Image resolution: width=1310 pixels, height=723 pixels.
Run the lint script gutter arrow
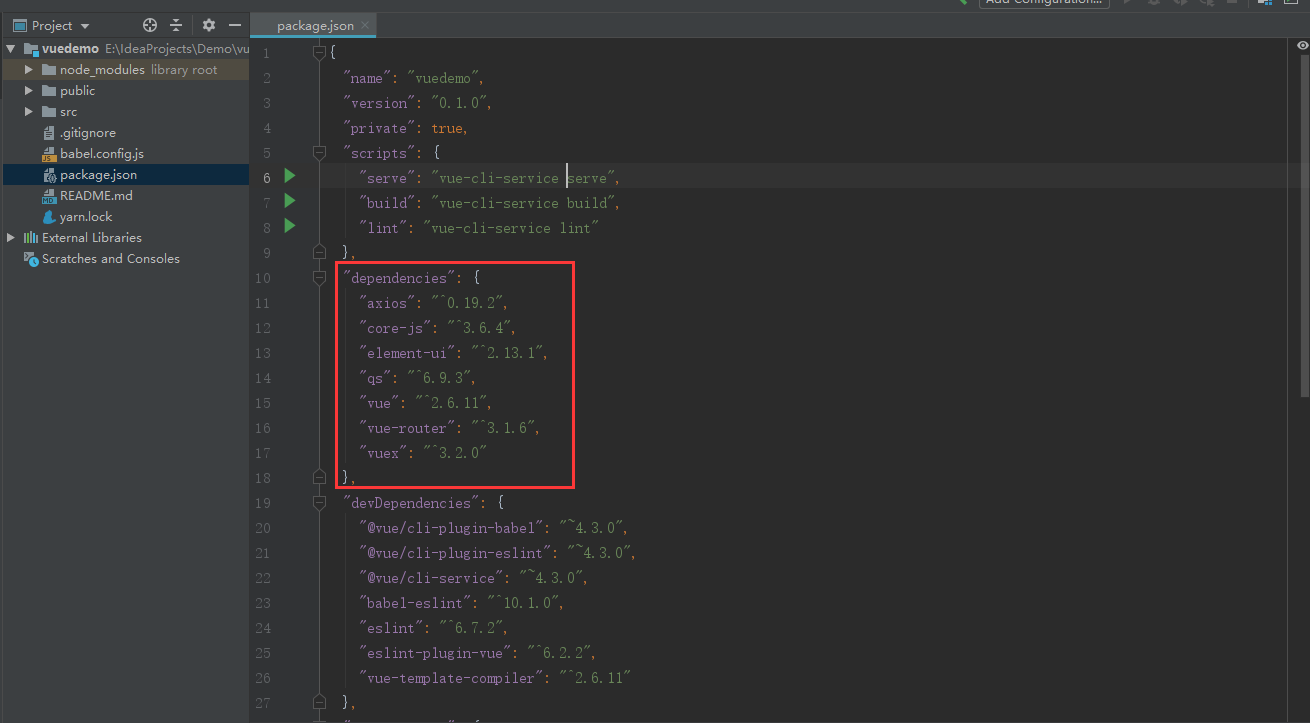pos(290,226)
